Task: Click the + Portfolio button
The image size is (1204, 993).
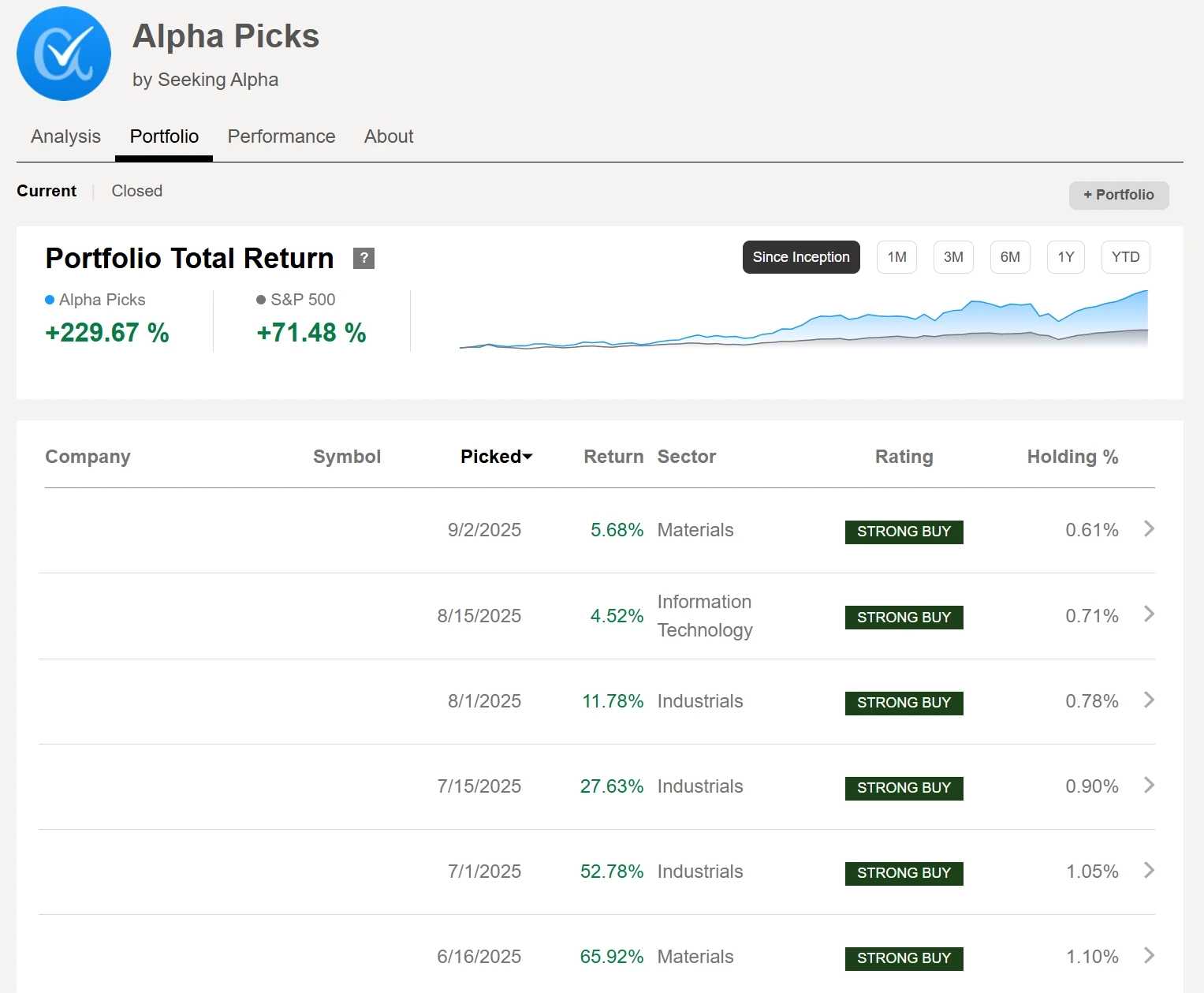Action: tap(1118, 195)
